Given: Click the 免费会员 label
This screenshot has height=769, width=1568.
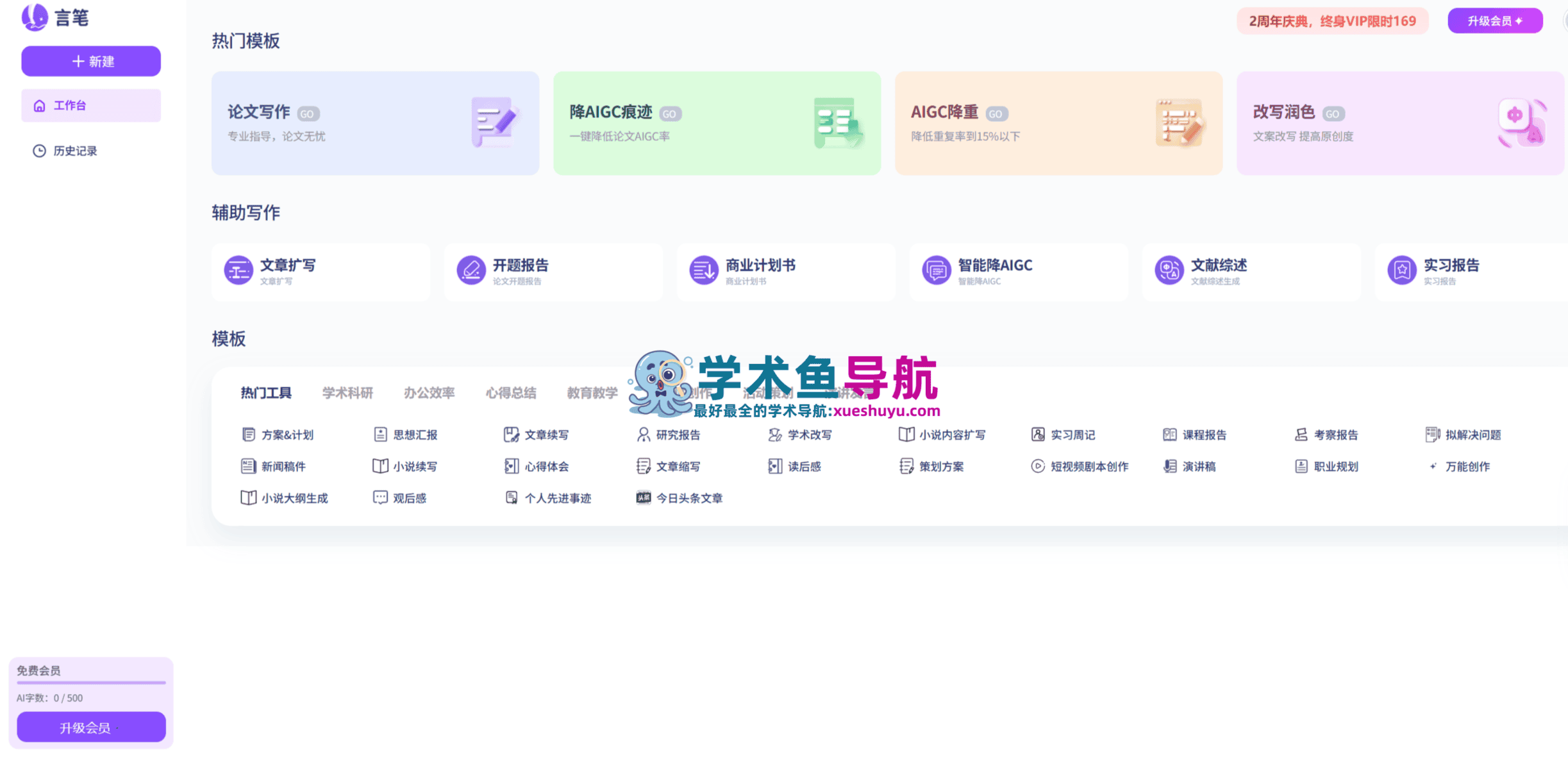Looking at the screenshot, I should pyautogui.click(x=38, y=670).
